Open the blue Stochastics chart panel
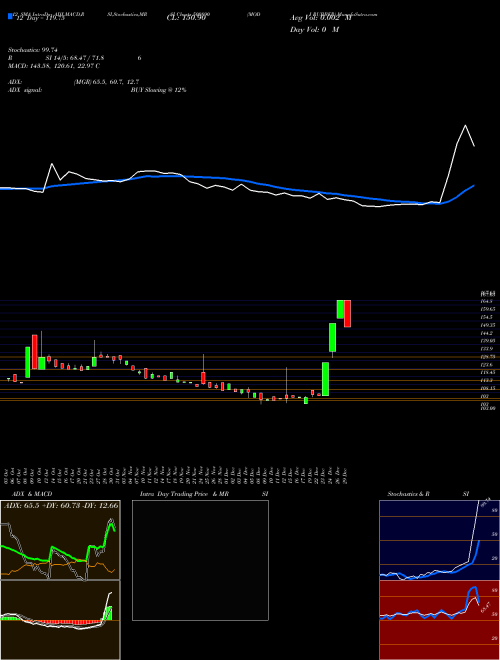 click(x=439, y=540)
